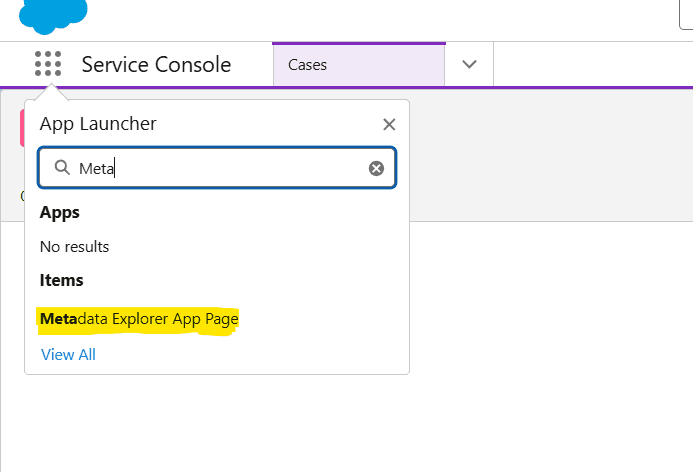
Task: Clear the App Launcher search text
Action: point(376,168)
